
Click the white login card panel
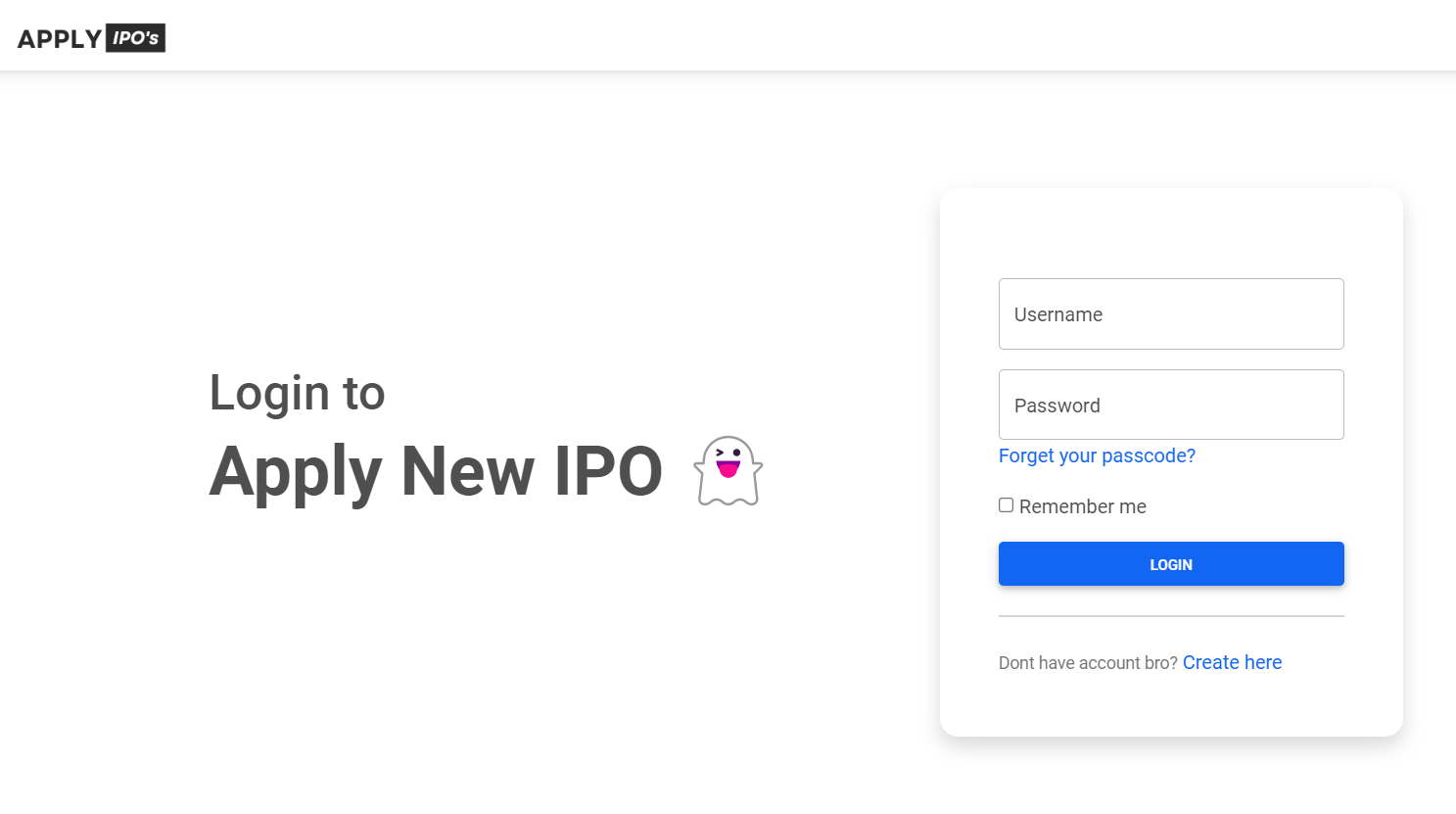click(x=1171, y=235)
